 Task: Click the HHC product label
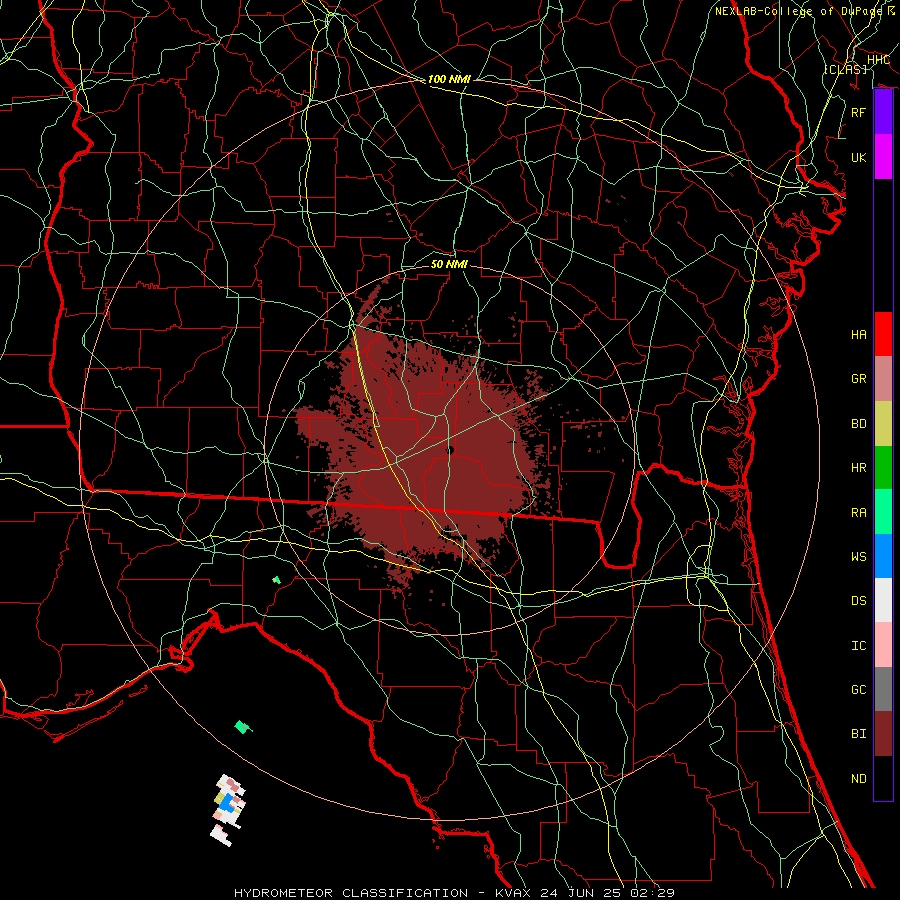pyautogui.click(x=878, y=60)
